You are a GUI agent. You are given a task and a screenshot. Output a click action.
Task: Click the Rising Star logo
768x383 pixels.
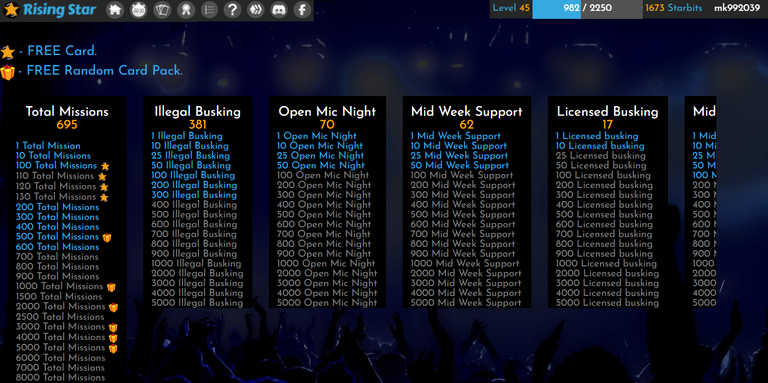click(x=49, y=9)
